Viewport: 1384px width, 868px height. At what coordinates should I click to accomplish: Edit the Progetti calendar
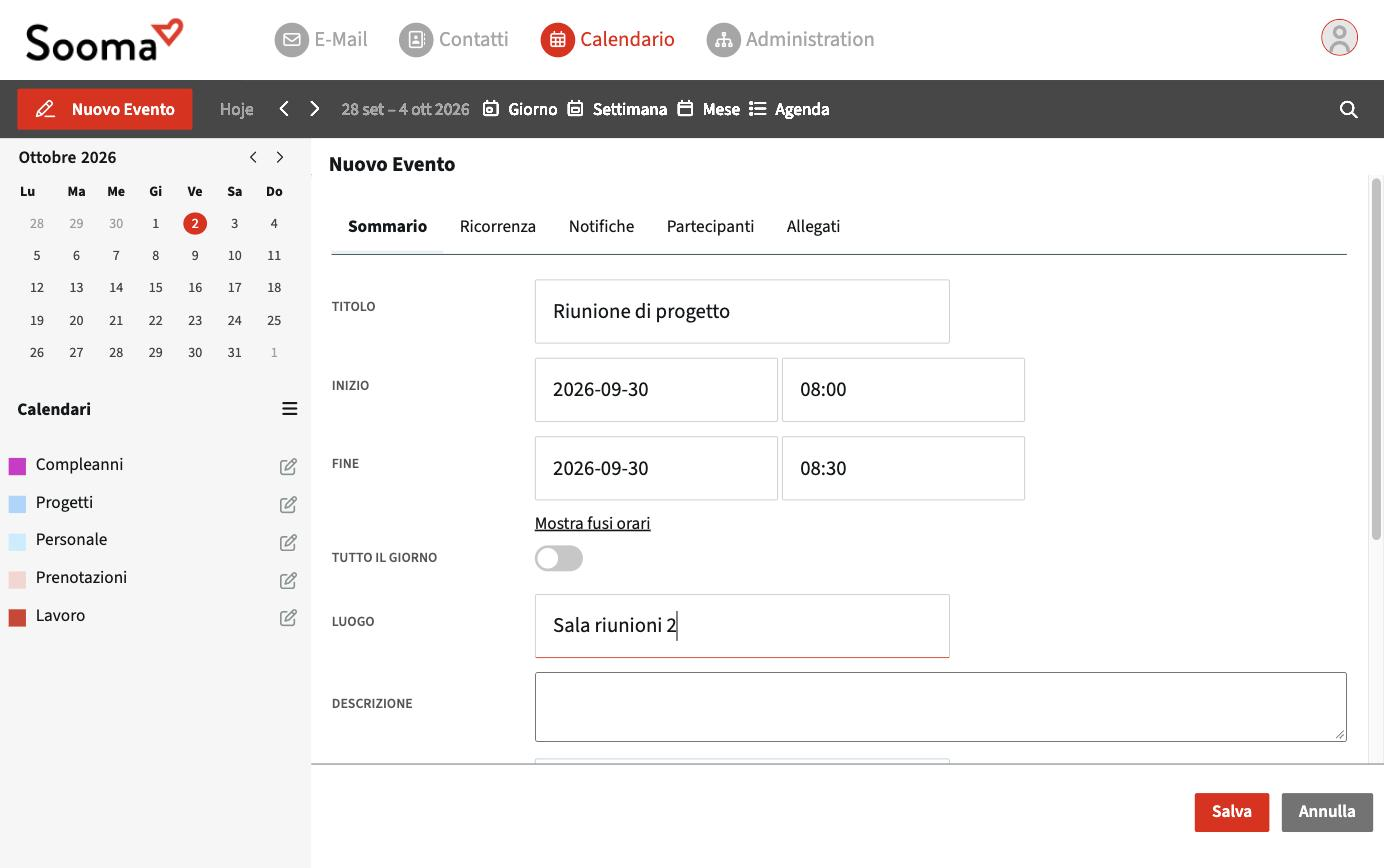288,504
